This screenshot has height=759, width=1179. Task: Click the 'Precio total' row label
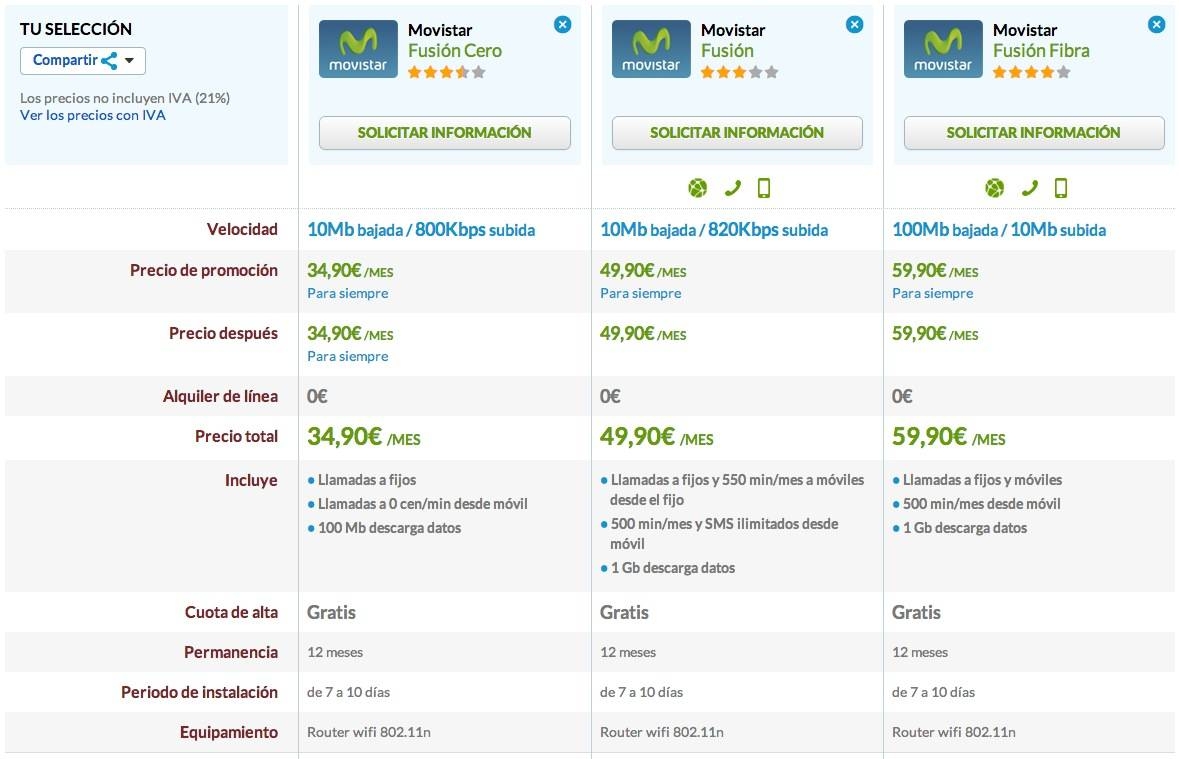(x=236, y=436)
